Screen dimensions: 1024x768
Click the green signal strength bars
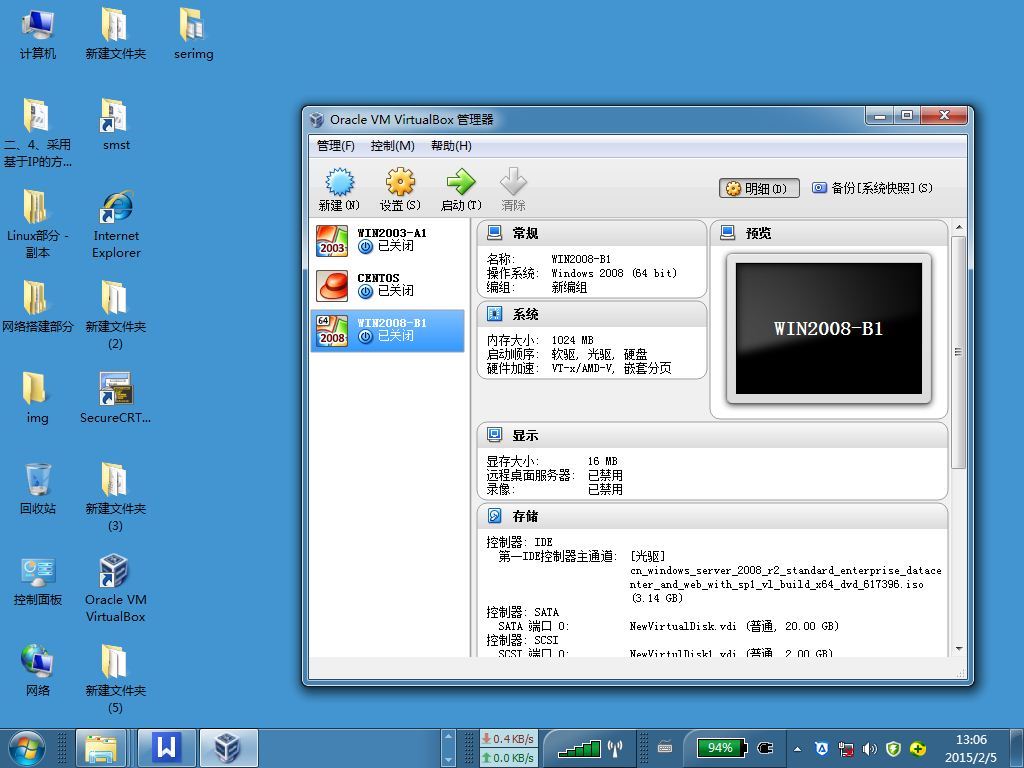coord(579,748)
